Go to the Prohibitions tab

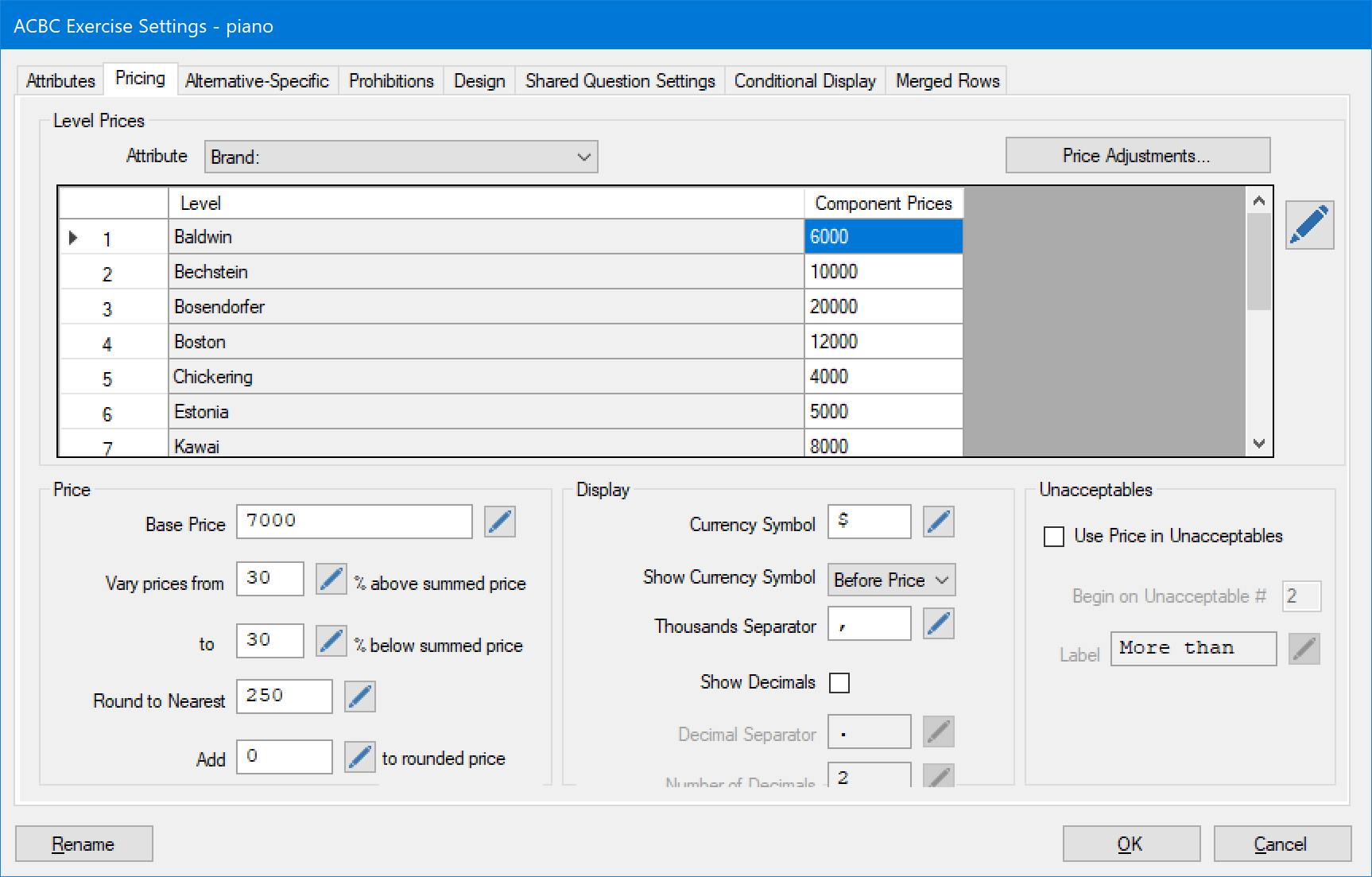tap(391, 81)
